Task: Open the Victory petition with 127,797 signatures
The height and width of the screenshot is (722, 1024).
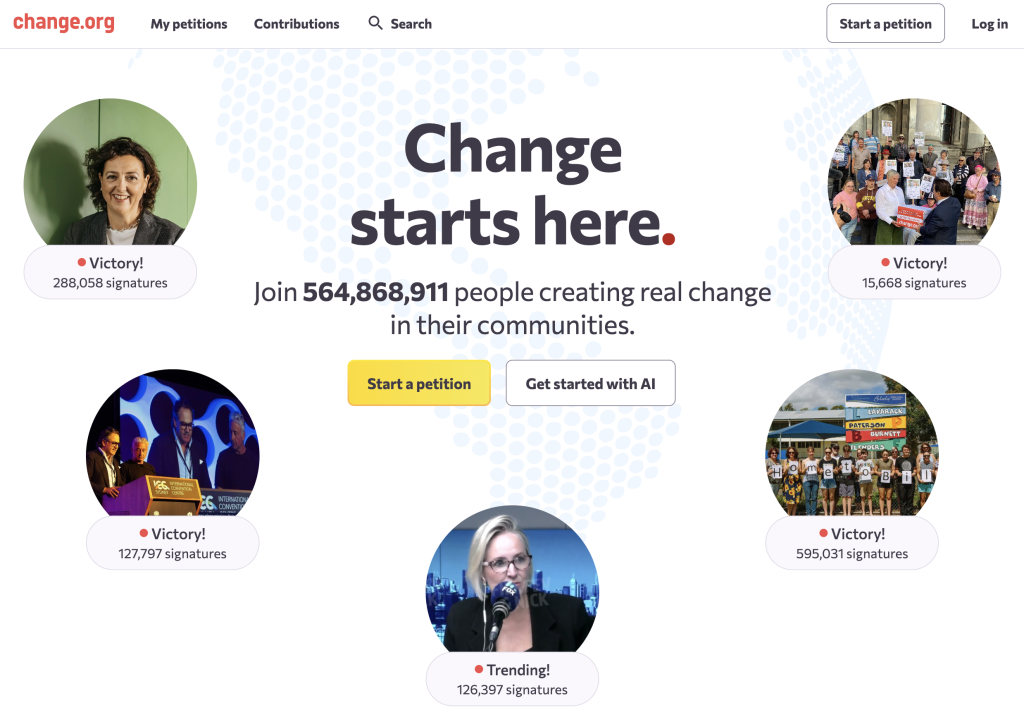Action: (172, 543)
